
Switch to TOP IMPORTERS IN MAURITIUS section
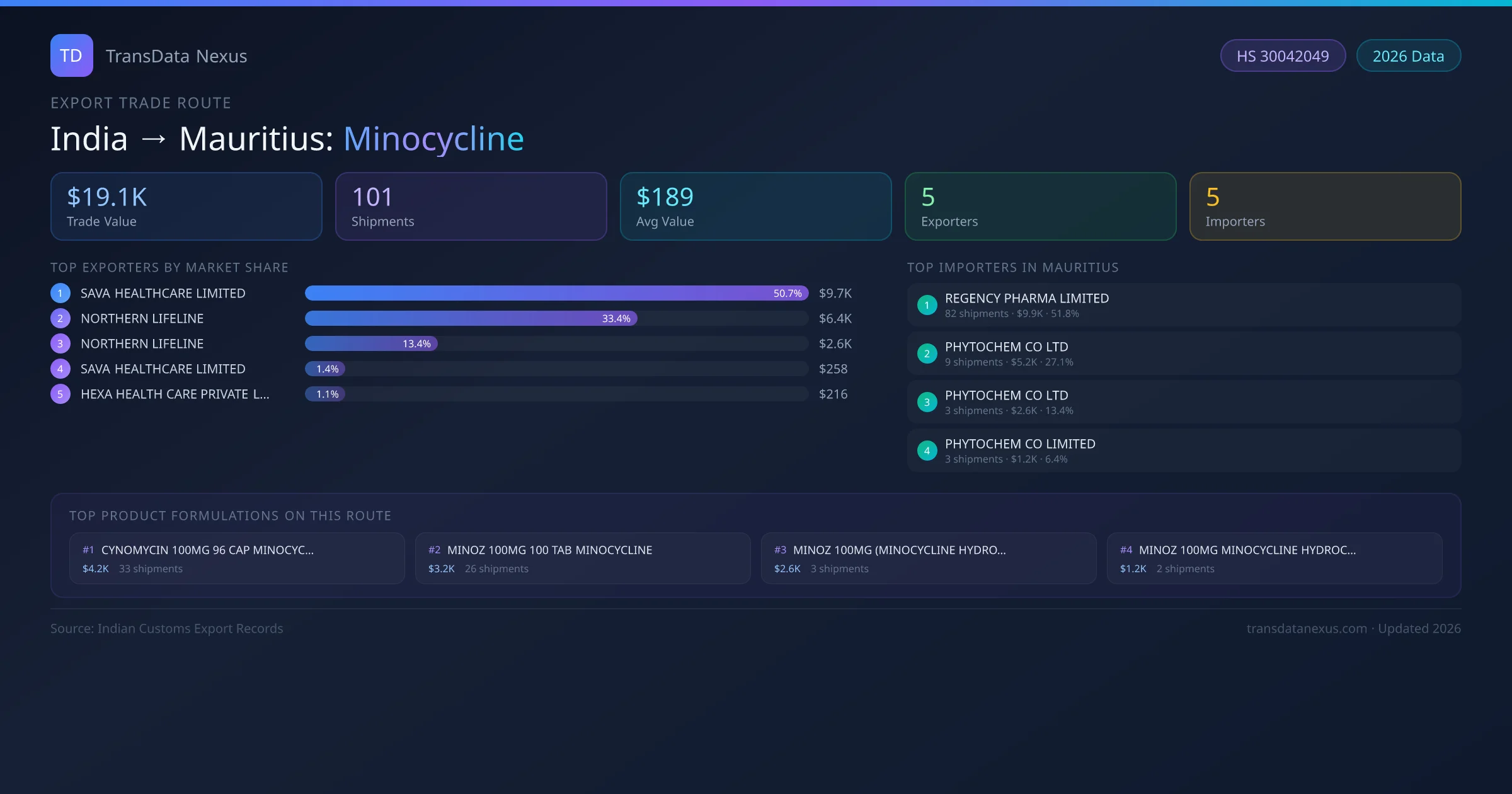click(1013, 267)
